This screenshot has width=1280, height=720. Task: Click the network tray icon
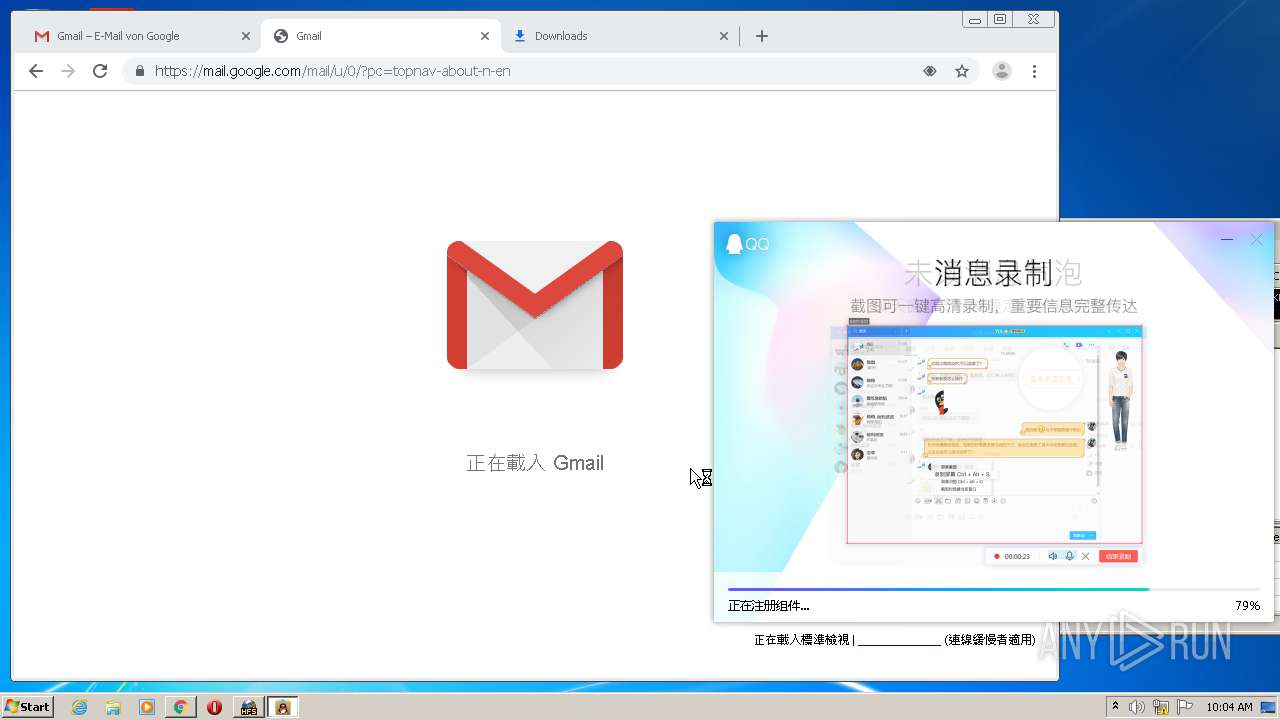coord(1161,707)
